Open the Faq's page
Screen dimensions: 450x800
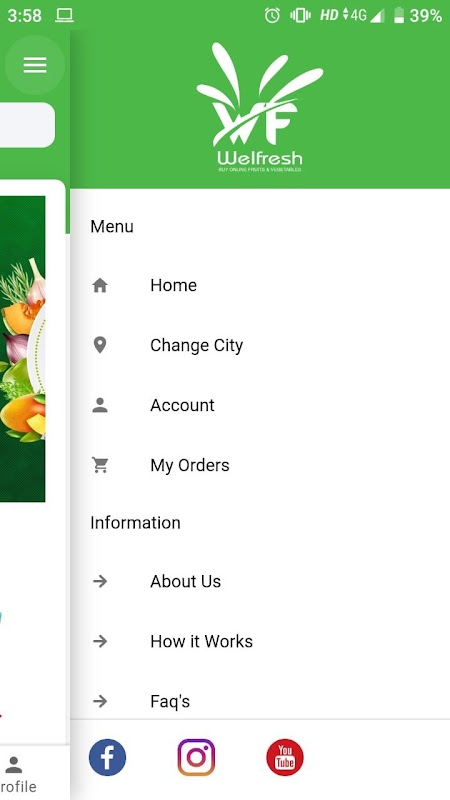[x=260, y=702]
